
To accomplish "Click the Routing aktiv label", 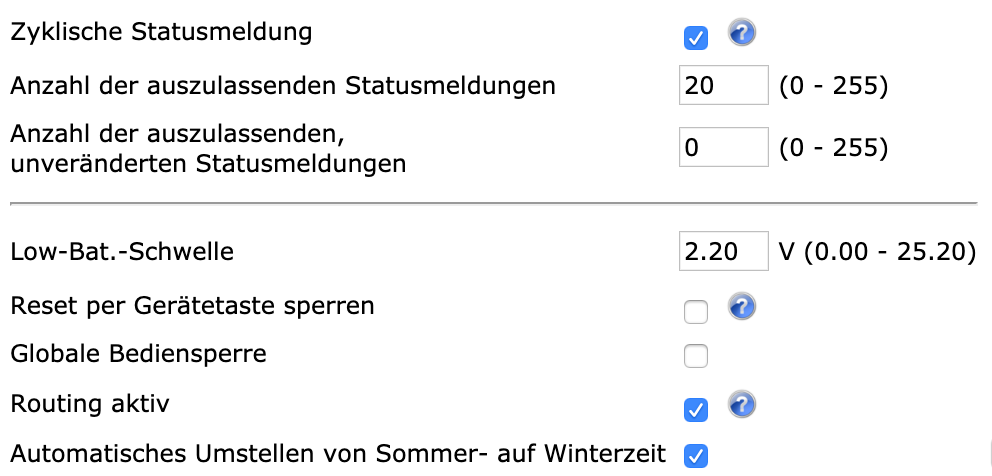I will tap(90, 404).
